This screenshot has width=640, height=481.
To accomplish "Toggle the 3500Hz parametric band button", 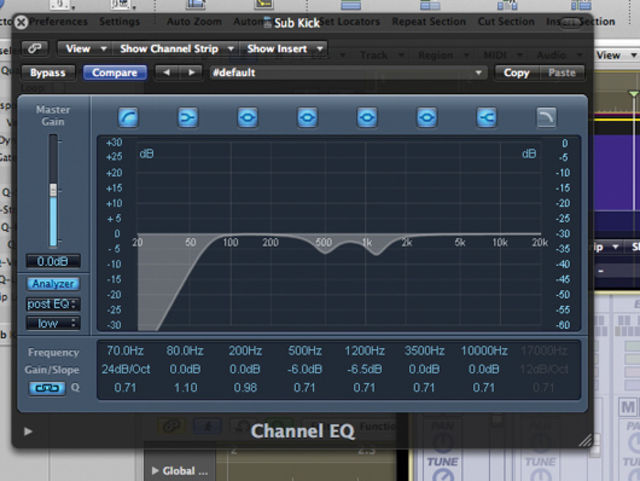I will pyautogui.click(x=427, y=118).
